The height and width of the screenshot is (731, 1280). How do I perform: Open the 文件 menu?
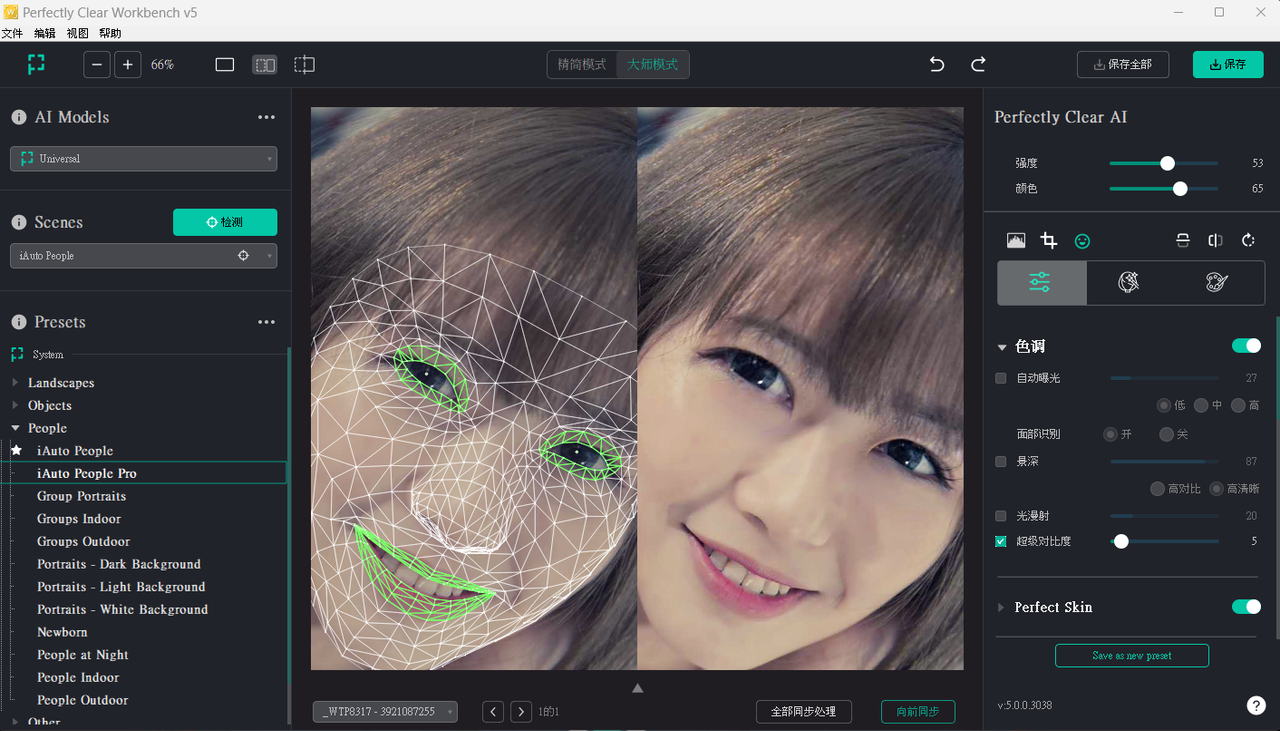pos(13,32)
